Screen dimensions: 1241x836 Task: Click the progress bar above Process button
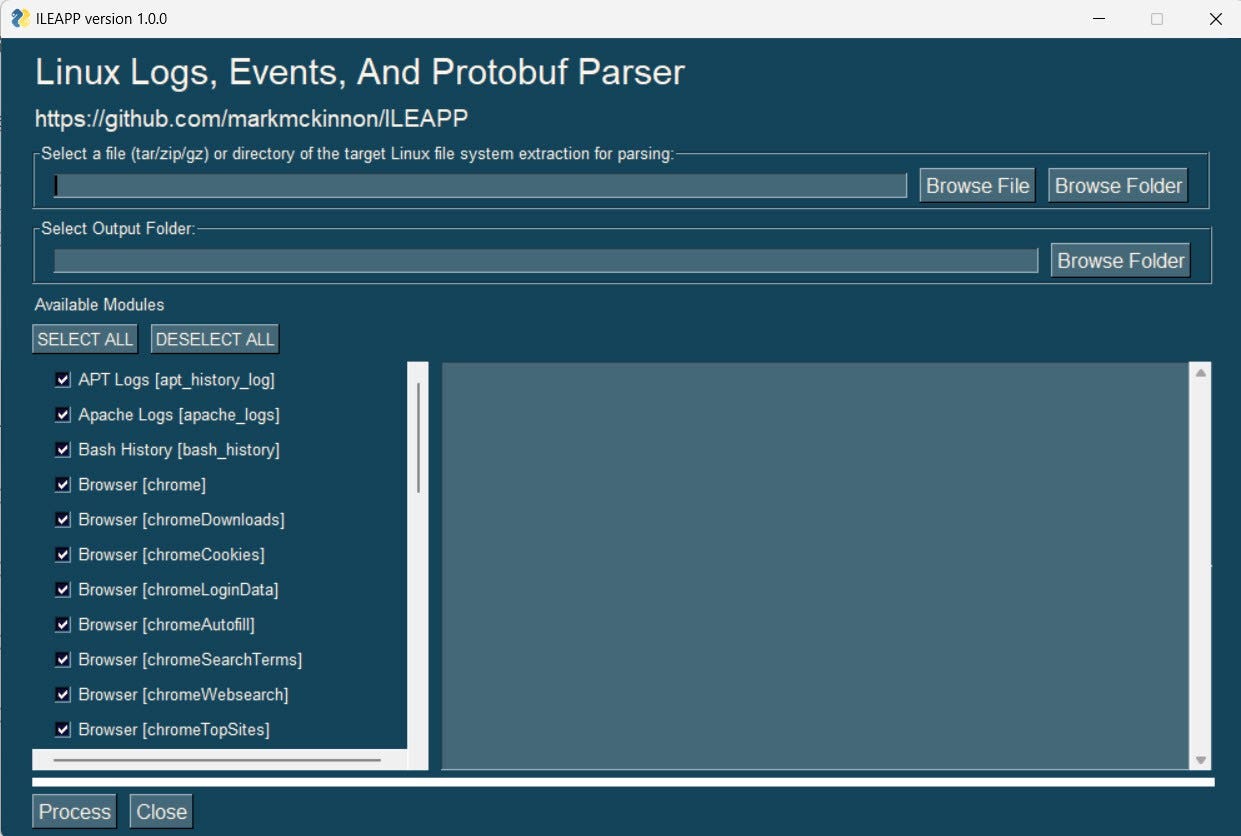point(623,782)
